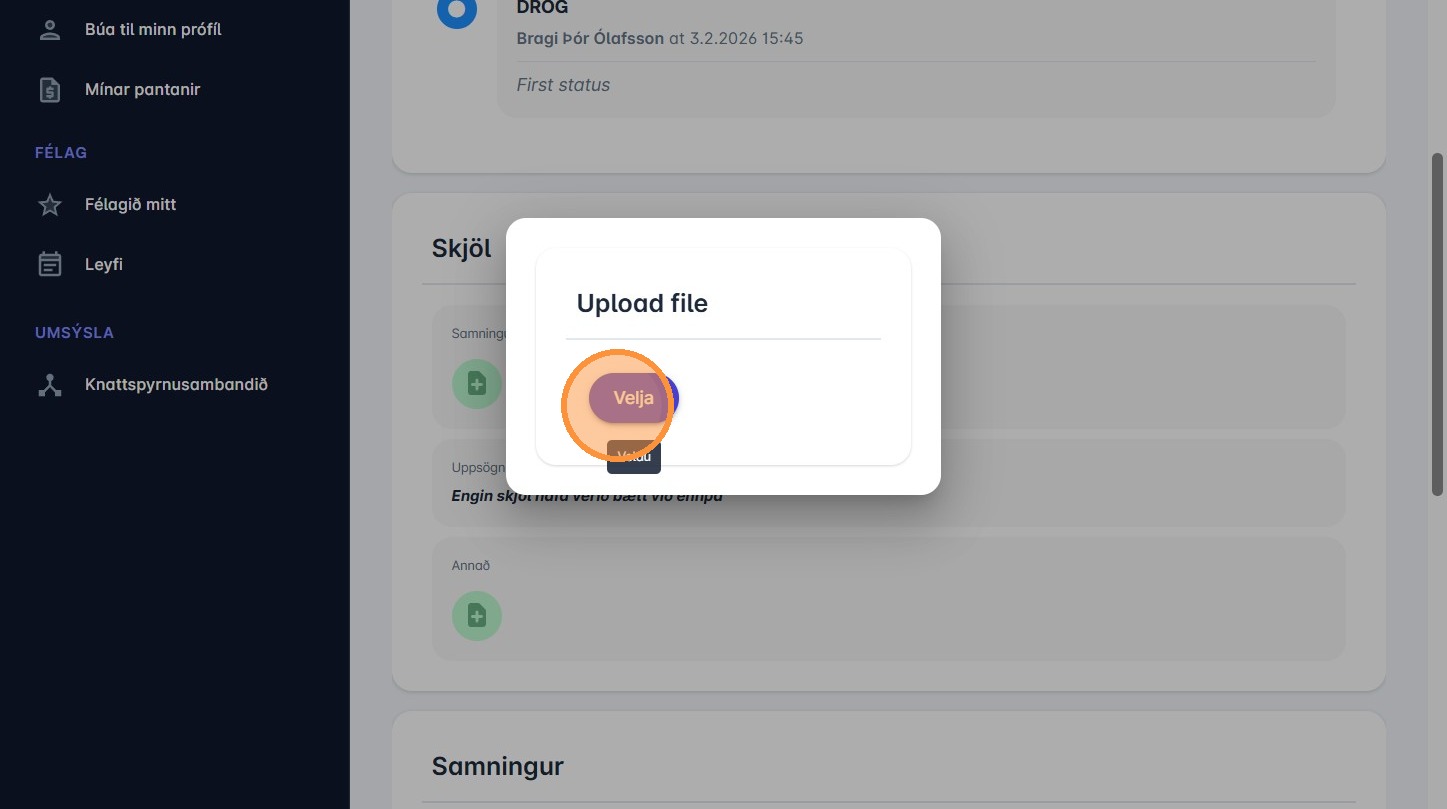Click the "First status" comment text
The height and width of the screenshot is (809, 1447).
pos(563,85)
